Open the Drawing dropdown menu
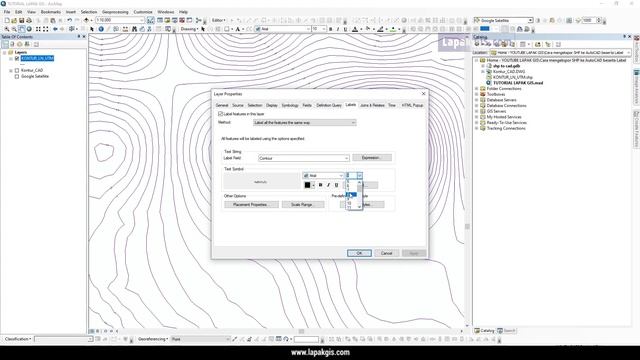This screenshot has width=640, height=360. click(x=189, y=29)
